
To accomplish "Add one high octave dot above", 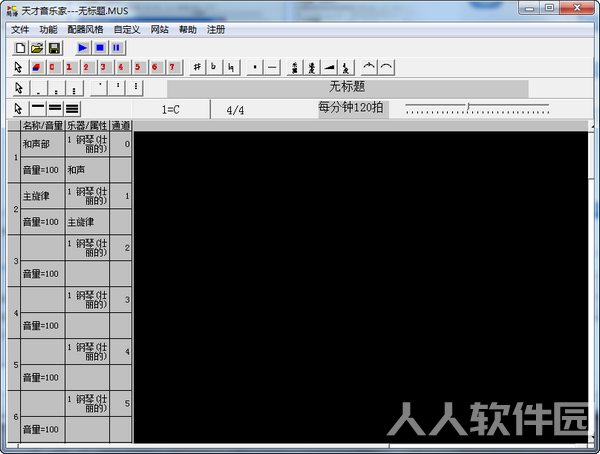I will coord(99,88).
